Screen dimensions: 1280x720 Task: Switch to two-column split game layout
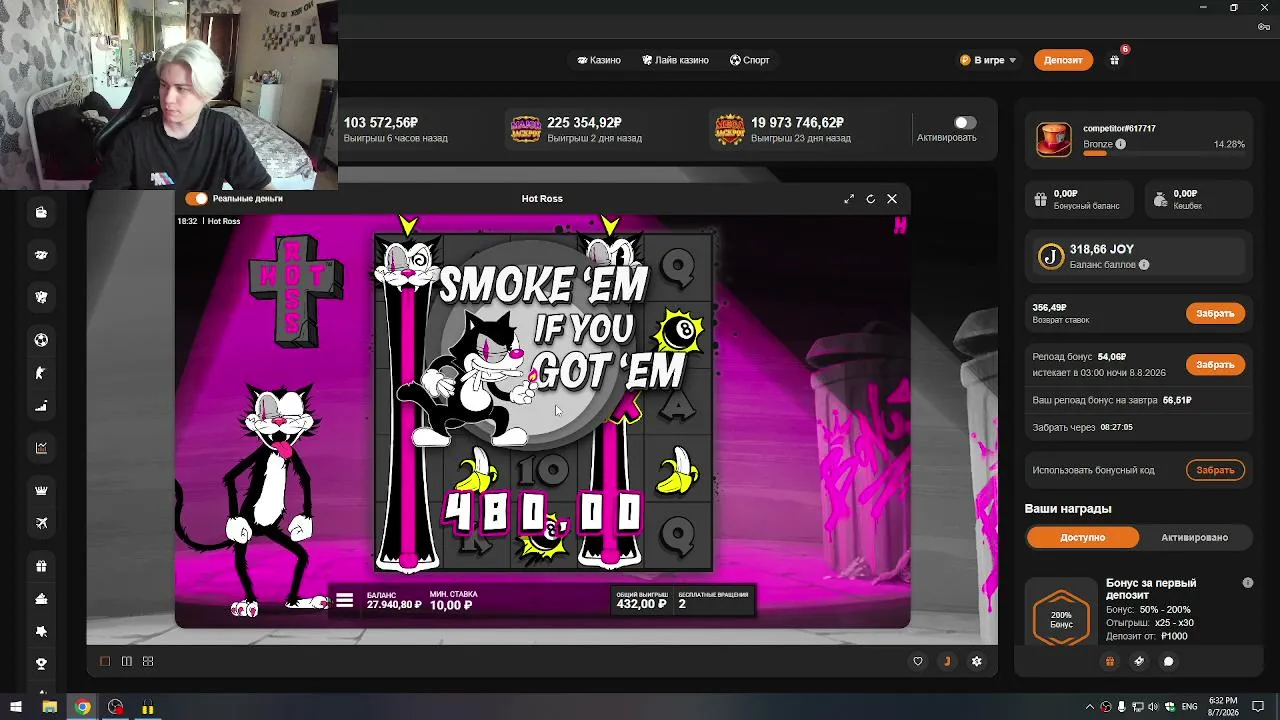tap(127, 661)
